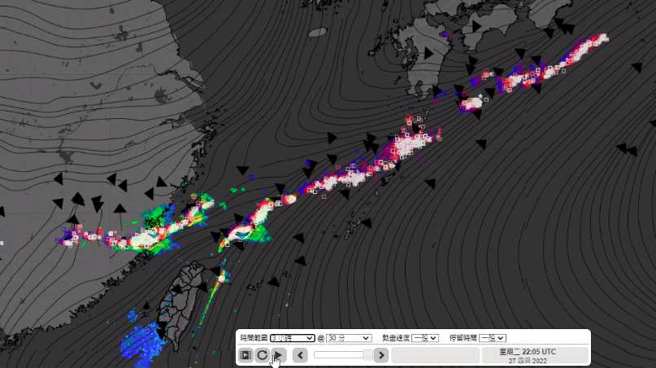This screenshot has height=368, width=656.
Task: Click the timeline progress slider track
Action: [340, 355]
